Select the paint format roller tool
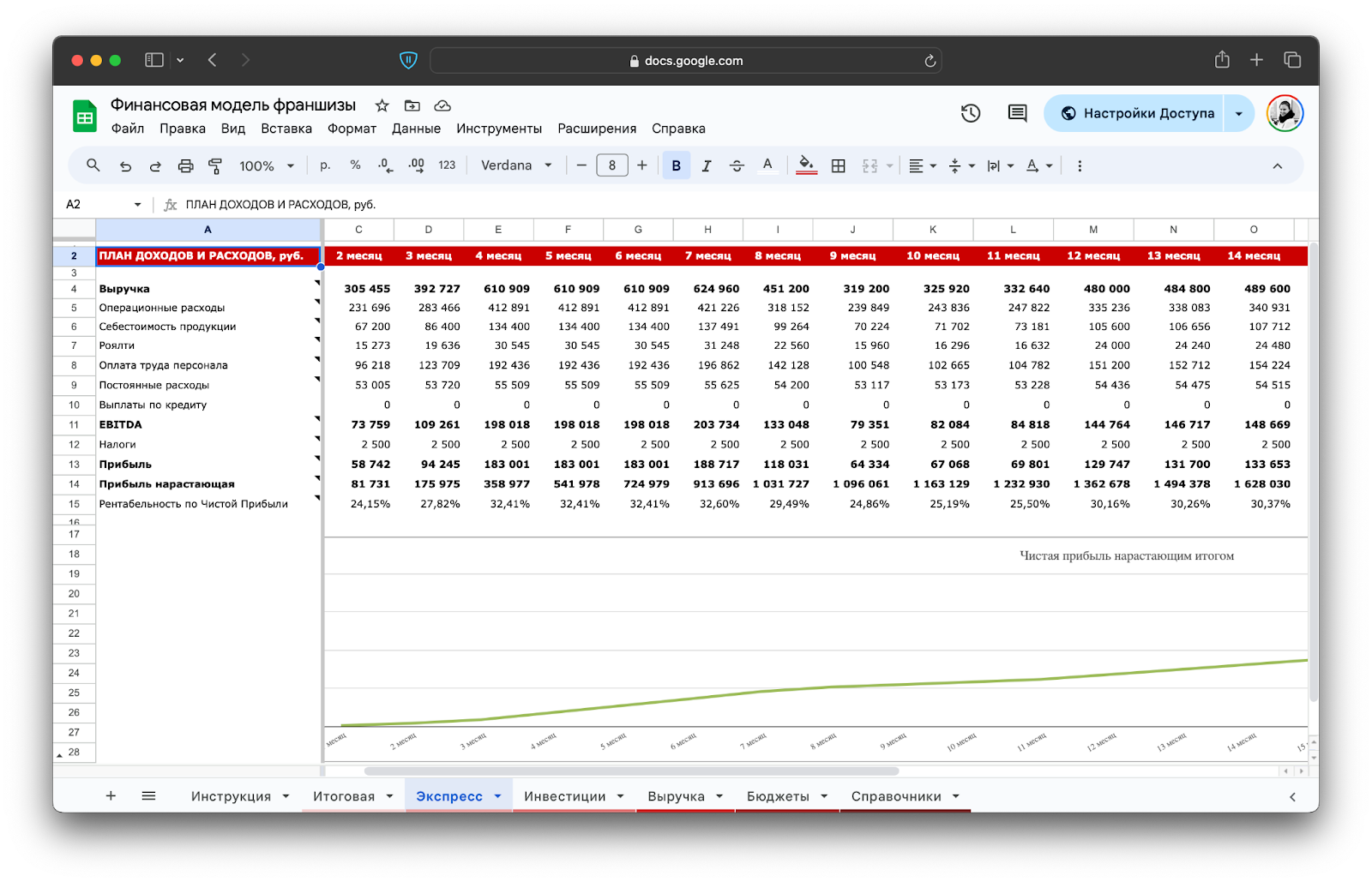This screenshot has width=1372, height=882. (215, 166)
